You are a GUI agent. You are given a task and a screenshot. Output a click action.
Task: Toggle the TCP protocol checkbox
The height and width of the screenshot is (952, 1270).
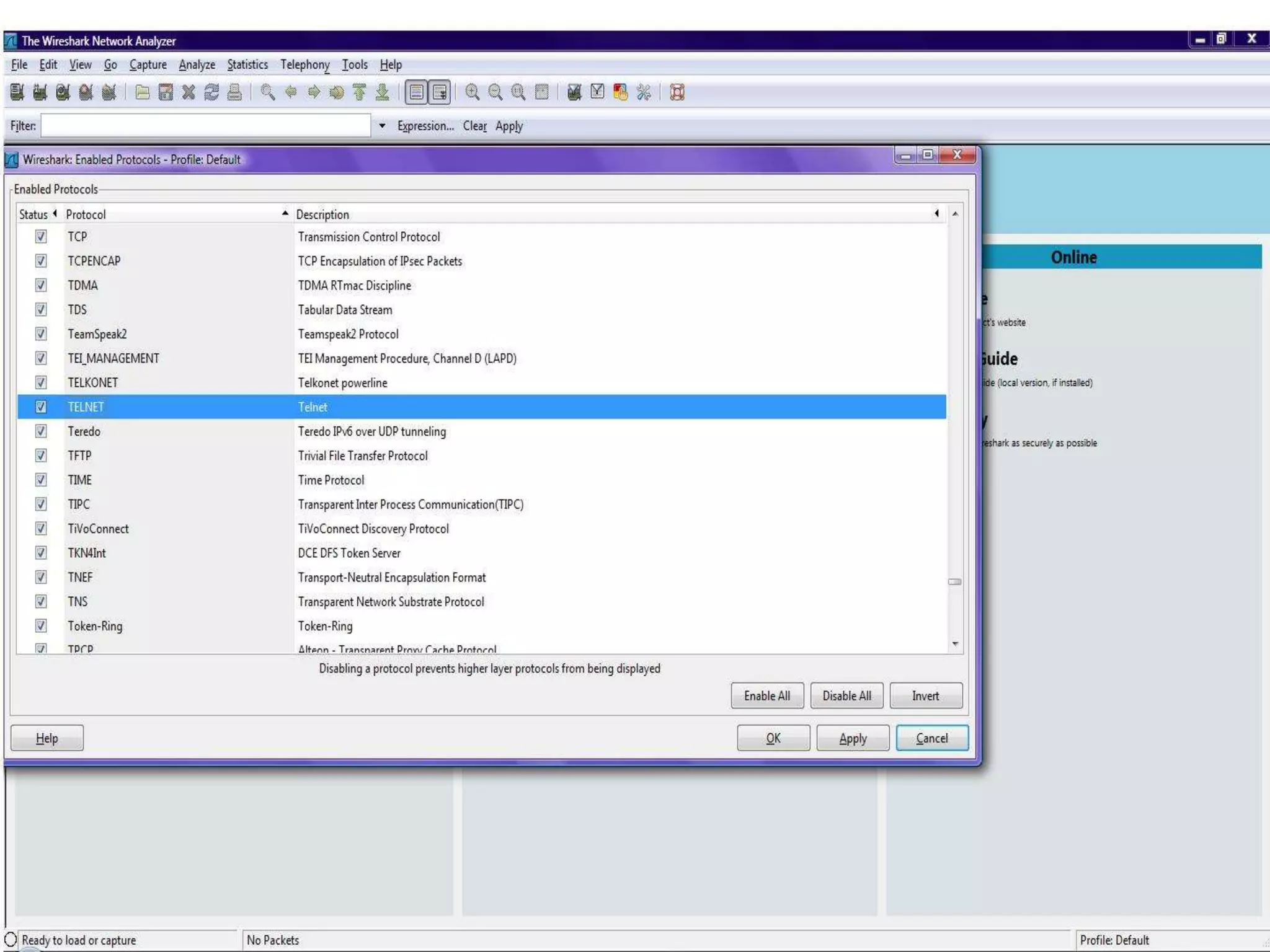point(41,237)
